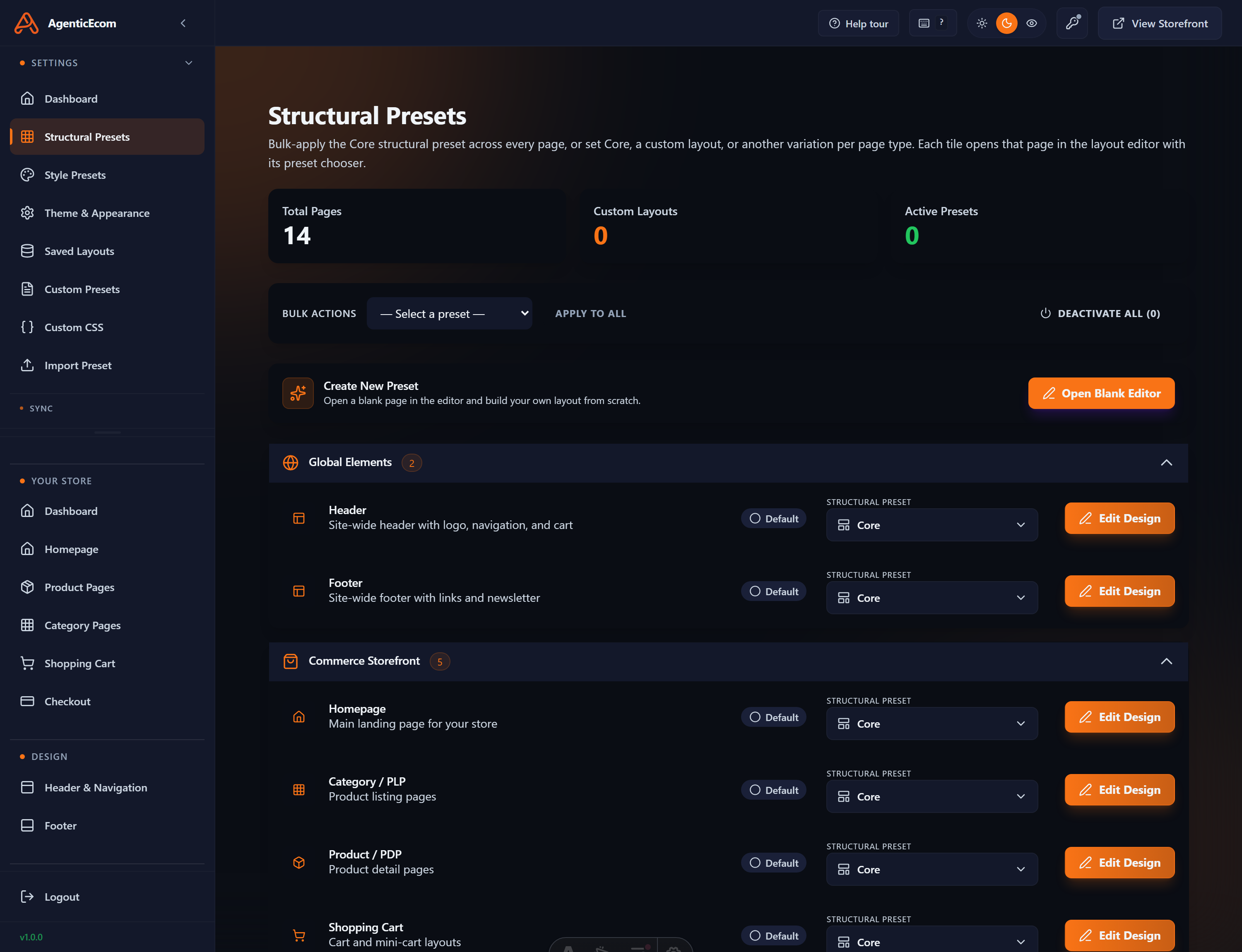The image size is (1242, 952).
Task: Toggle Default badge on Header row
Action: pos(774,518)
